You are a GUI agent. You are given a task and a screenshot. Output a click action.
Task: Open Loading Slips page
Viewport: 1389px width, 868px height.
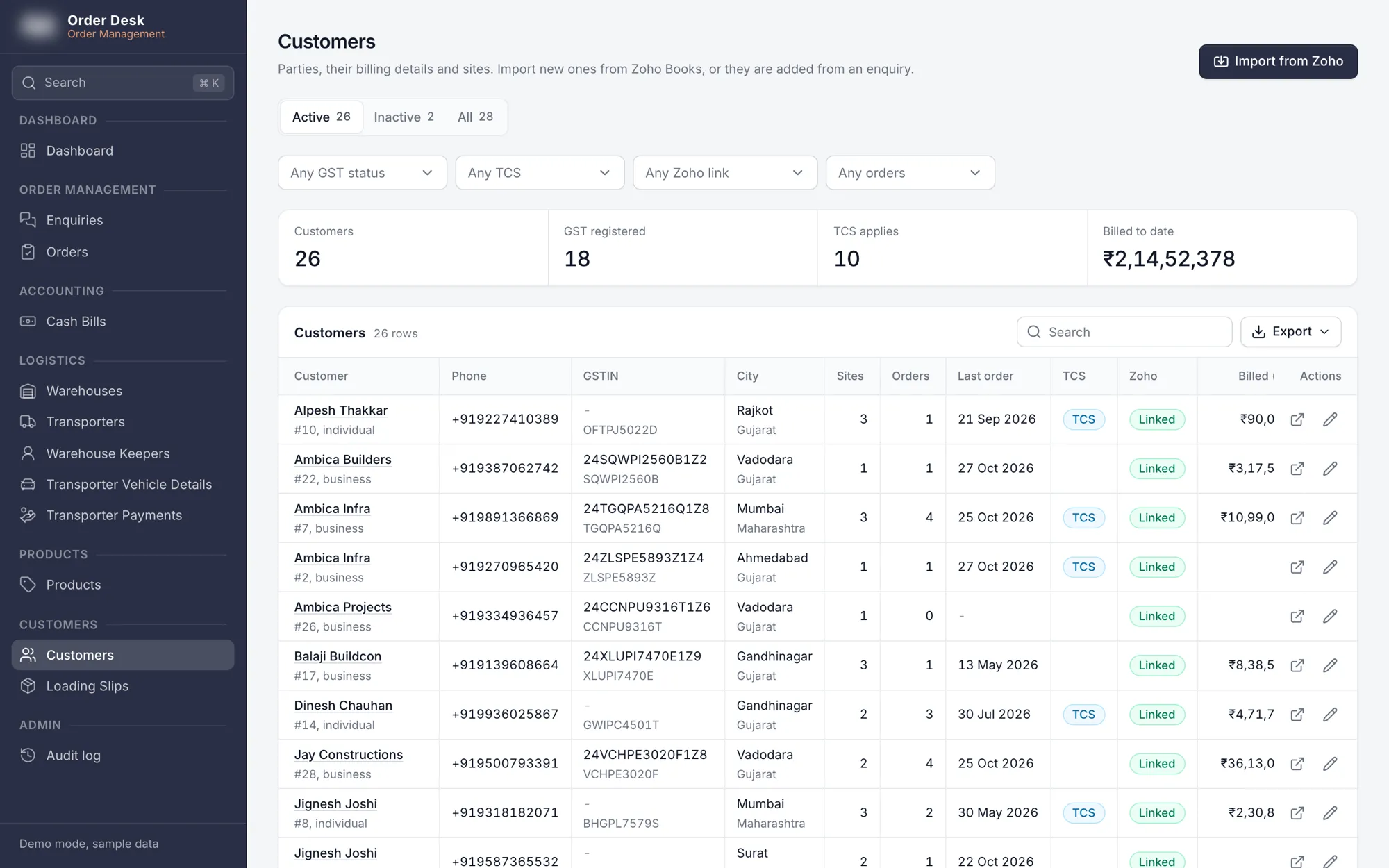123,686
